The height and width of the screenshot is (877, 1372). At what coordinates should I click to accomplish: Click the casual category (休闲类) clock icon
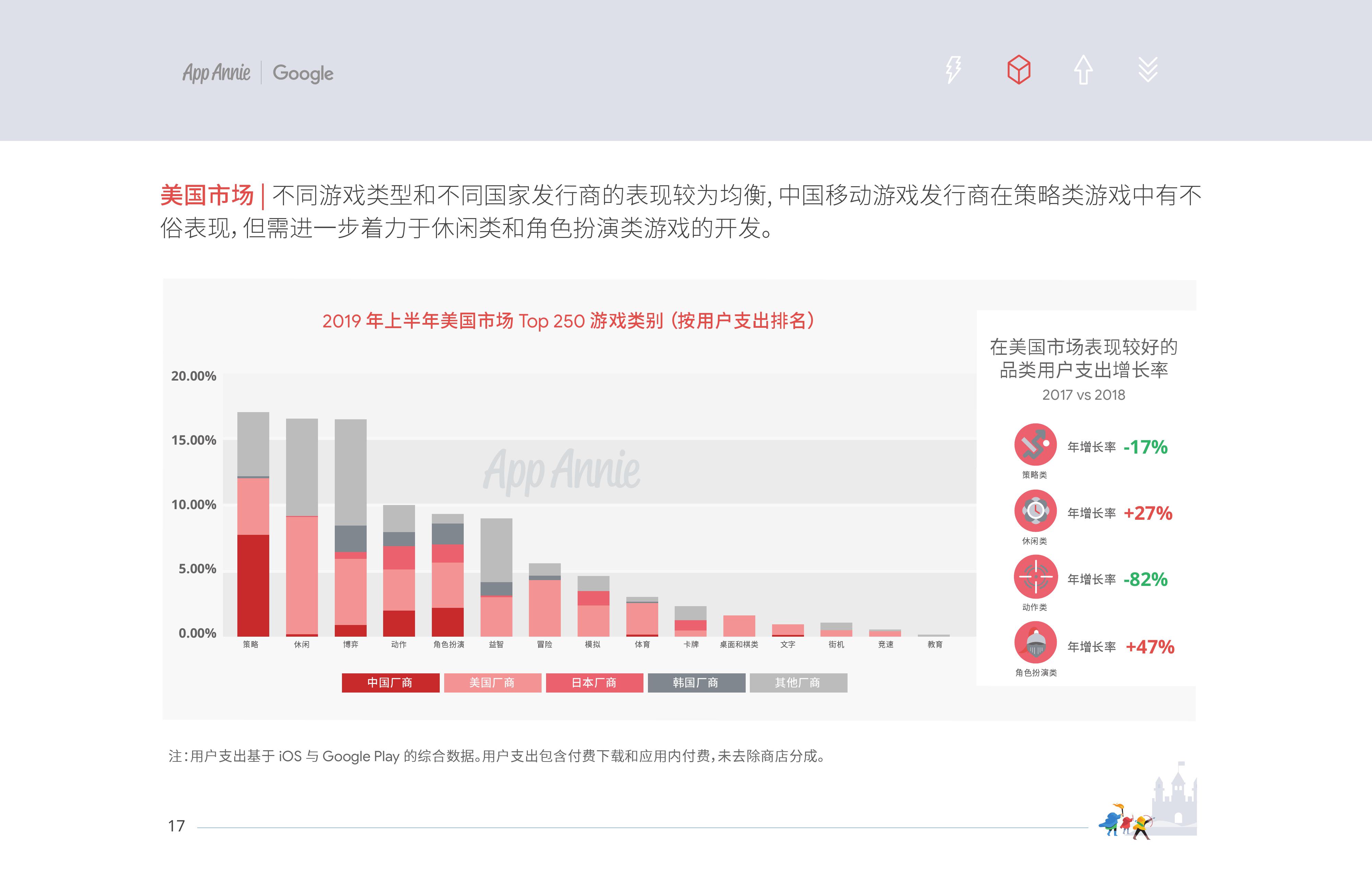(x=1035, y=511)
